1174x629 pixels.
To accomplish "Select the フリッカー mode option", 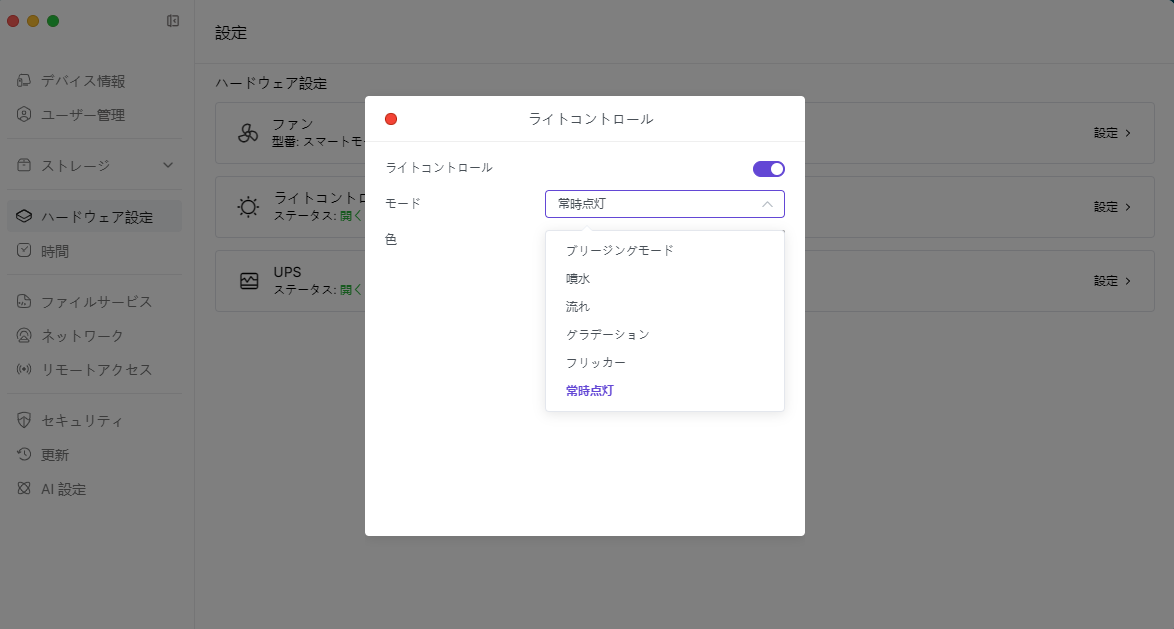I will click(x=596, y=362).
